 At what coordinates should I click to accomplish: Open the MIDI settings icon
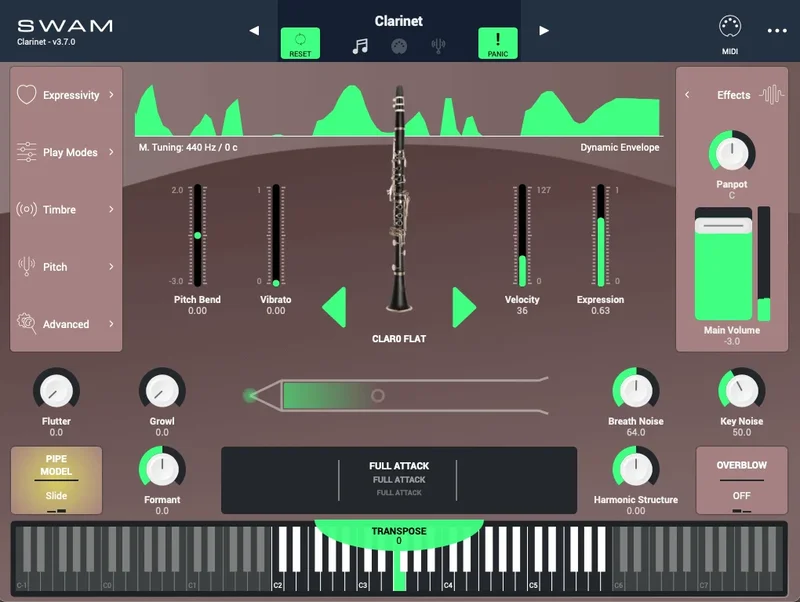point(730,27)
